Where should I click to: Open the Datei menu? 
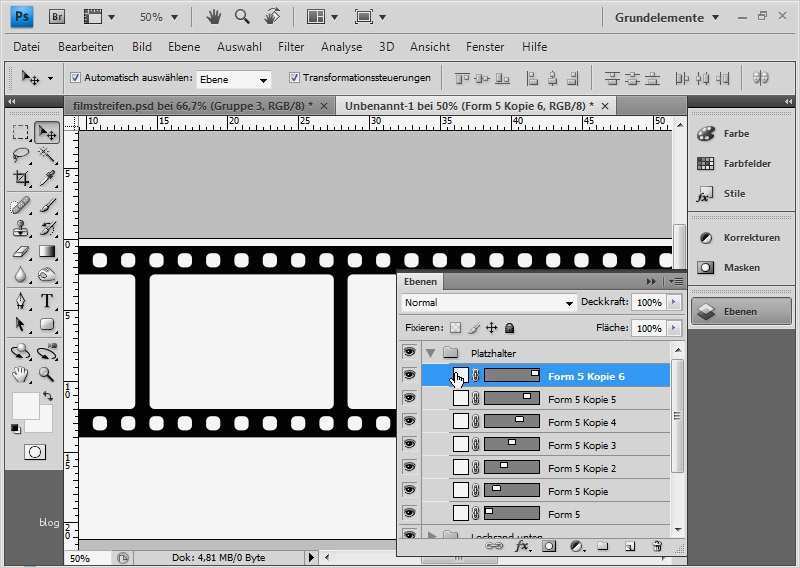click(27, 47)
